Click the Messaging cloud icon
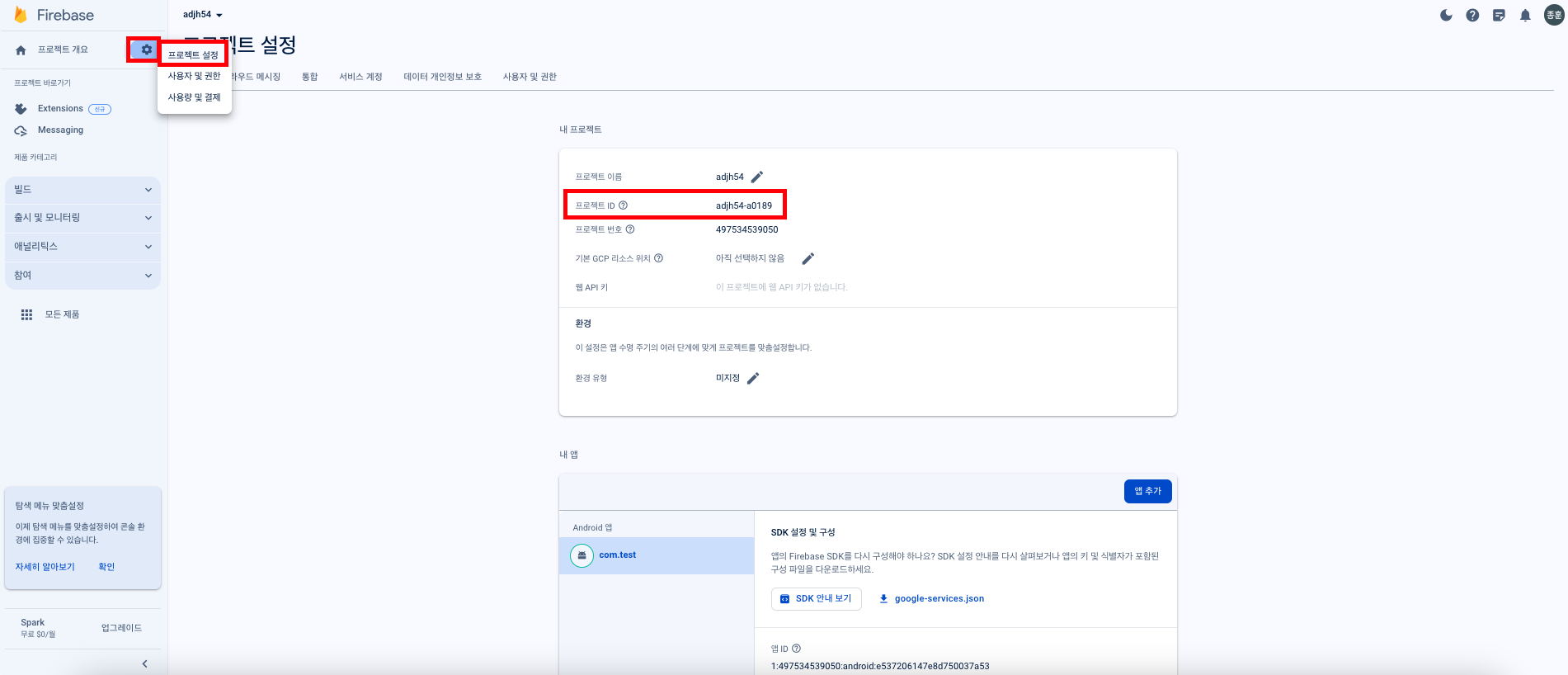 point(21,130)
